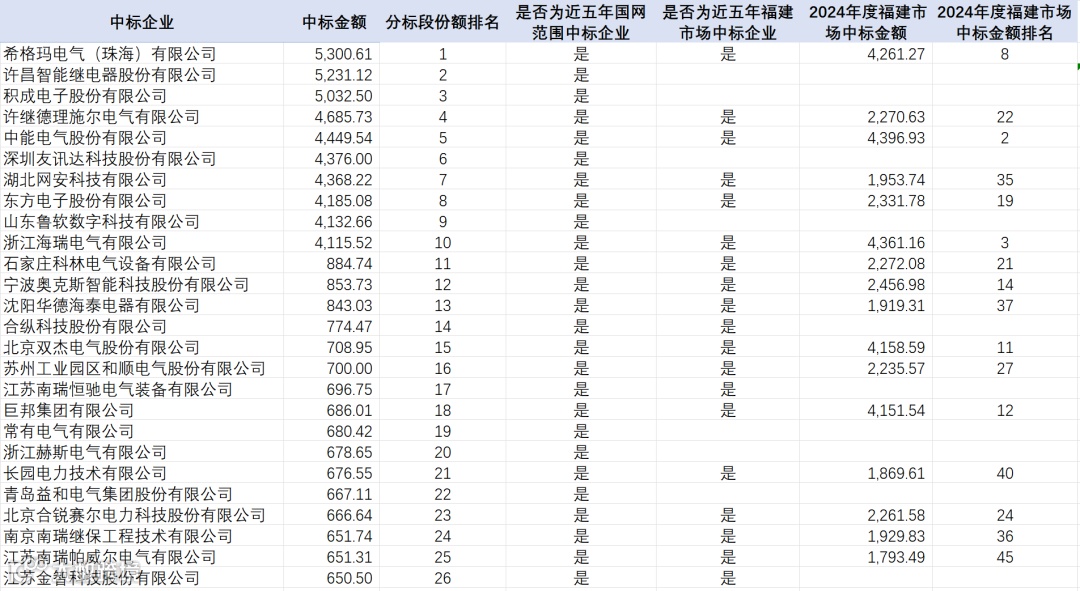Select Fujian amount cell 1,869.61

pos(866,473)
